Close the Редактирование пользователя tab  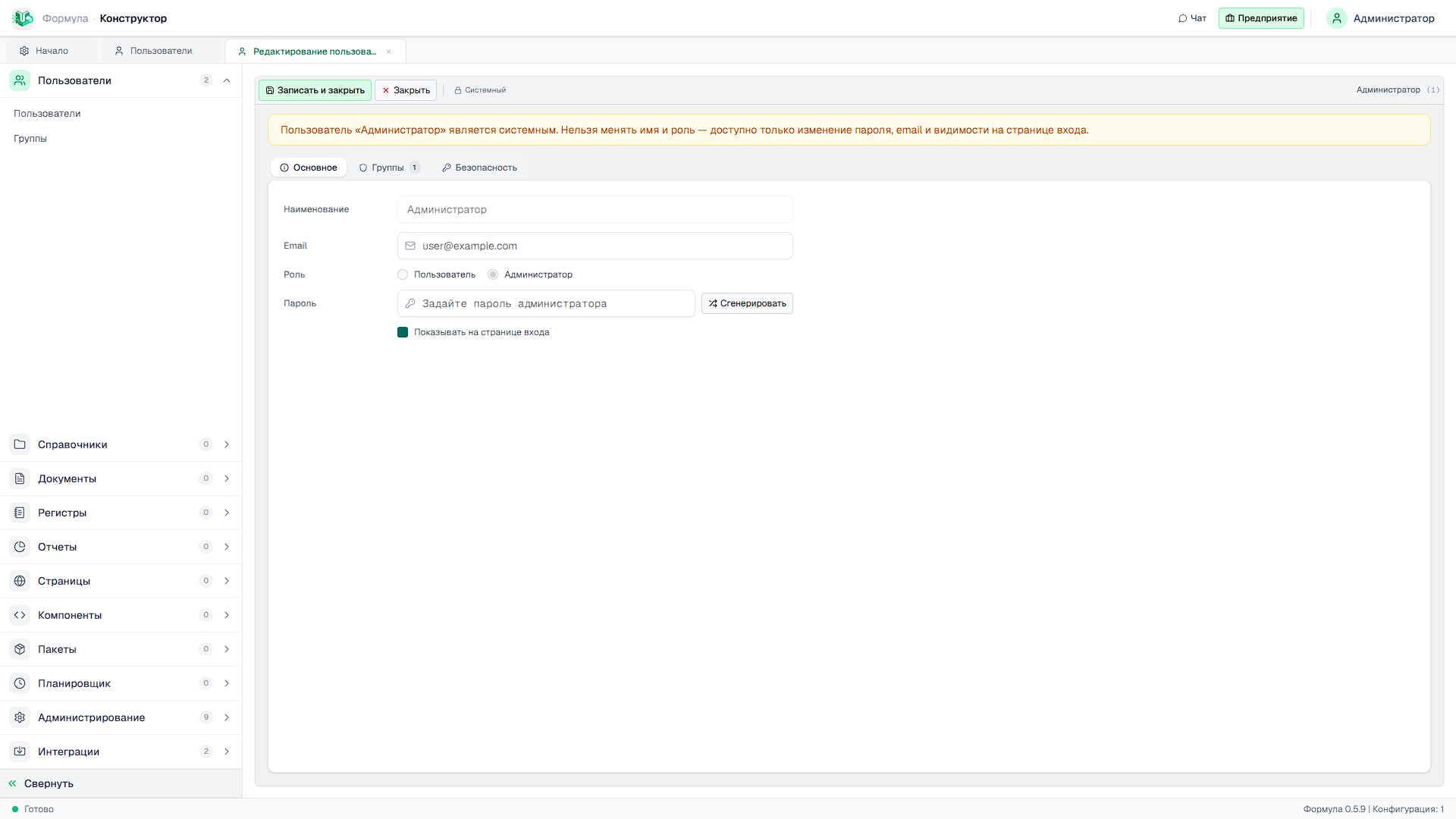tap(389, 52)
